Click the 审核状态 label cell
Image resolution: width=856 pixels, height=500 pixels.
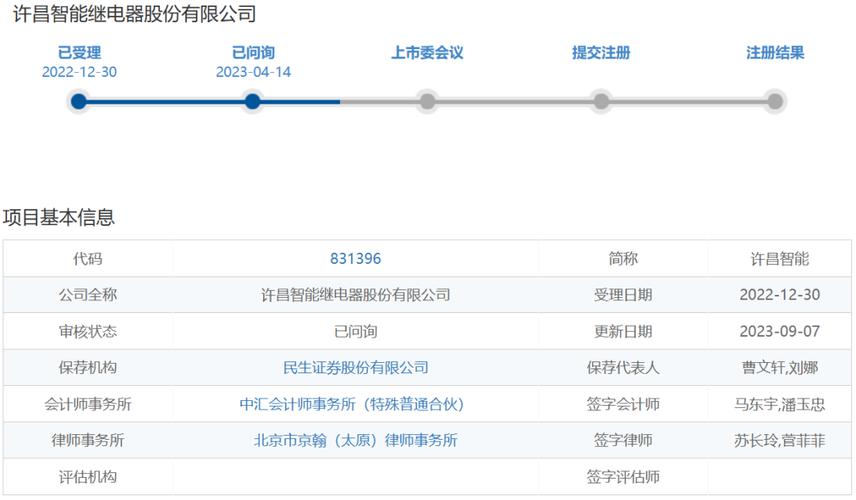88,331
